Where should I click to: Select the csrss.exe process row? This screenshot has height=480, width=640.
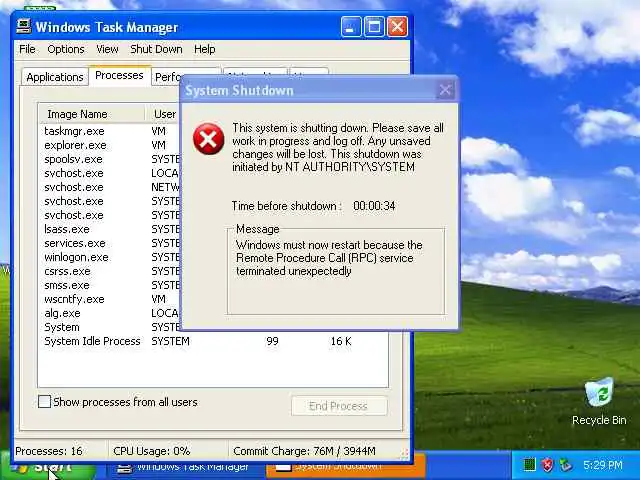click(x=110, y=271)
